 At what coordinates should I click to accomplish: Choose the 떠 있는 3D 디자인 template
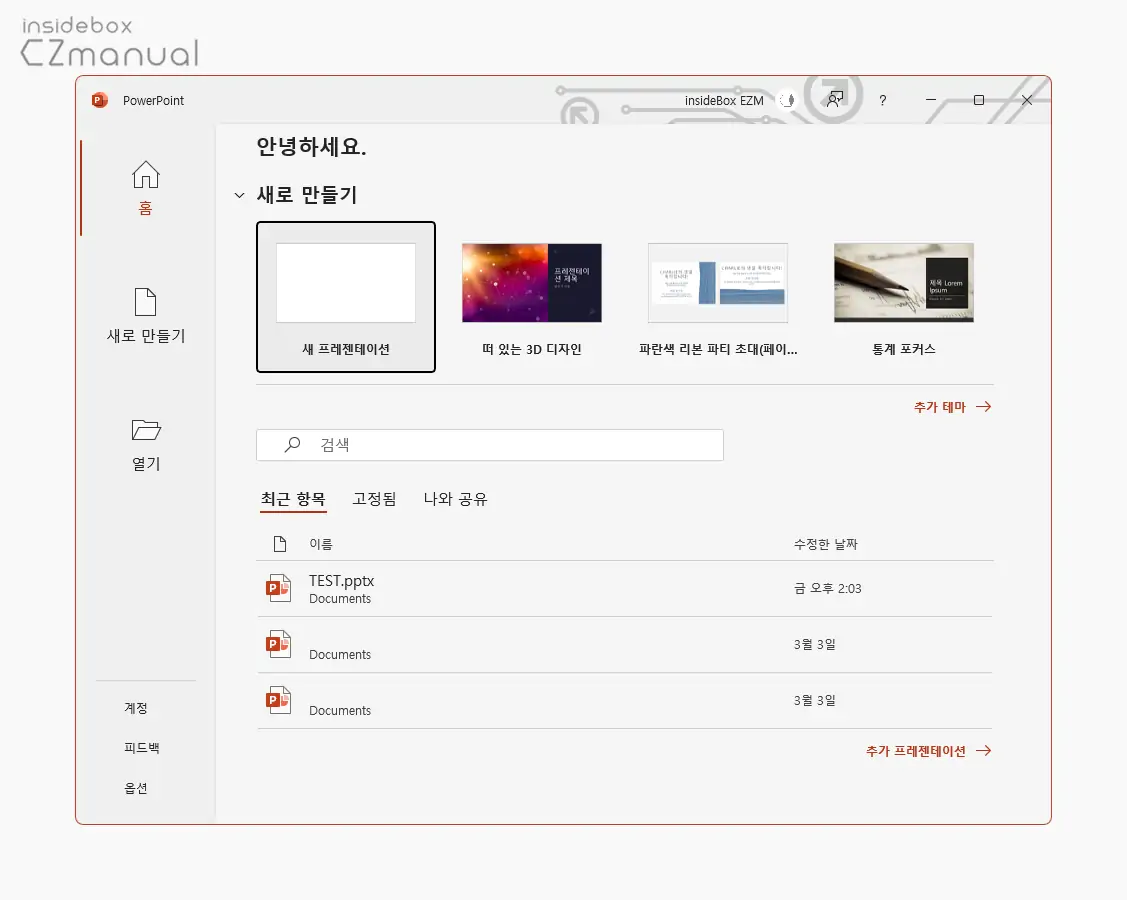(532, 299)
